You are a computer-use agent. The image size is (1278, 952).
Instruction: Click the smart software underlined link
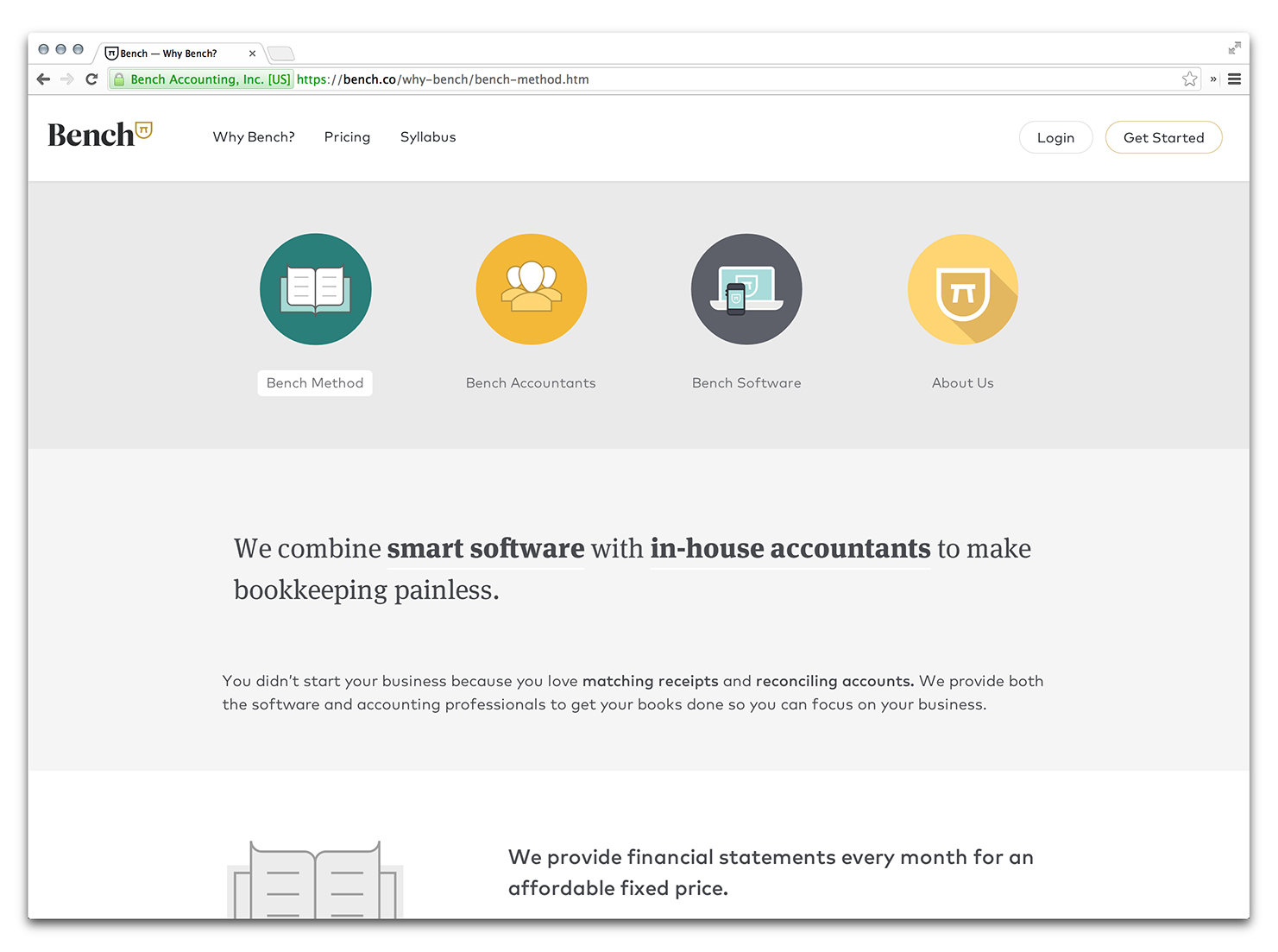click(x=485, y=549)
